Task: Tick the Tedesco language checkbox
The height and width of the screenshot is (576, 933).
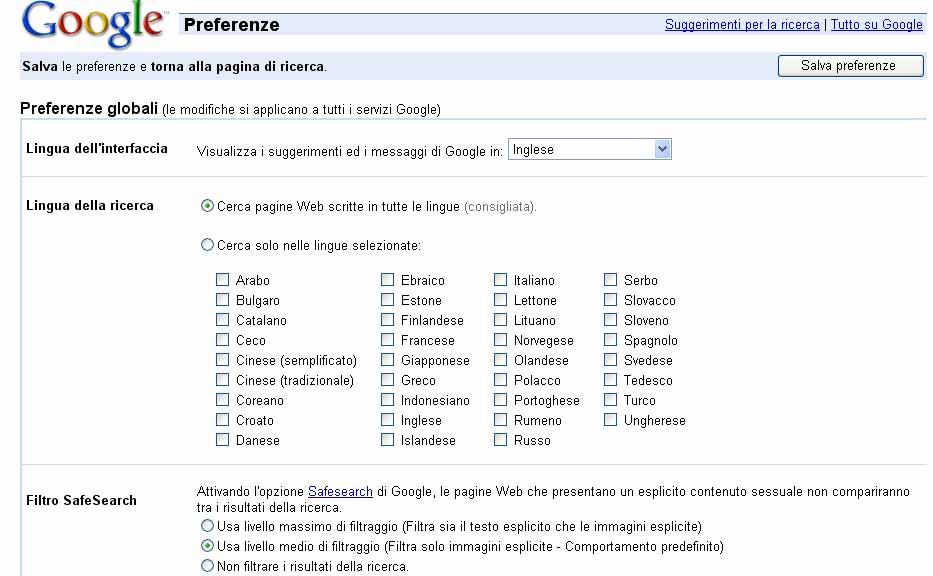Action: coord(611,380)
